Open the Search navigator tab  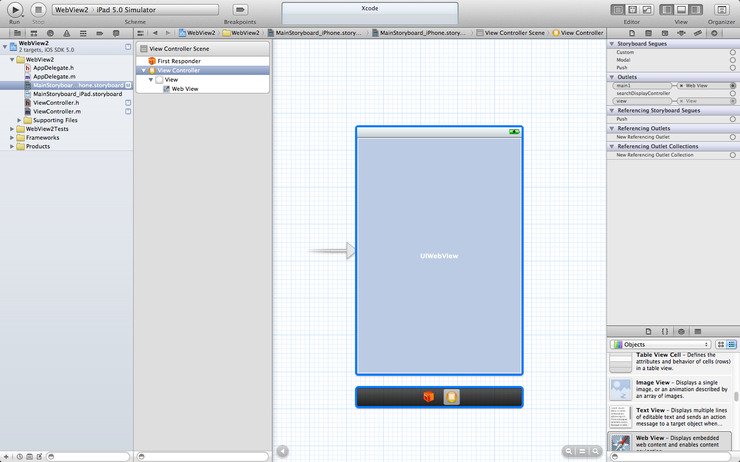tap(50, 33)
